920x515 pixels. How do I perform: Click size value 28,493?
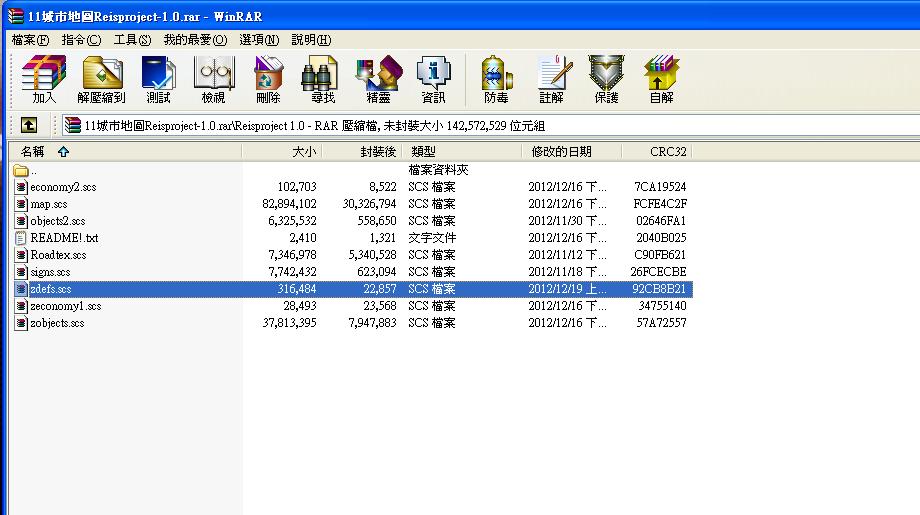coord(300,306)
